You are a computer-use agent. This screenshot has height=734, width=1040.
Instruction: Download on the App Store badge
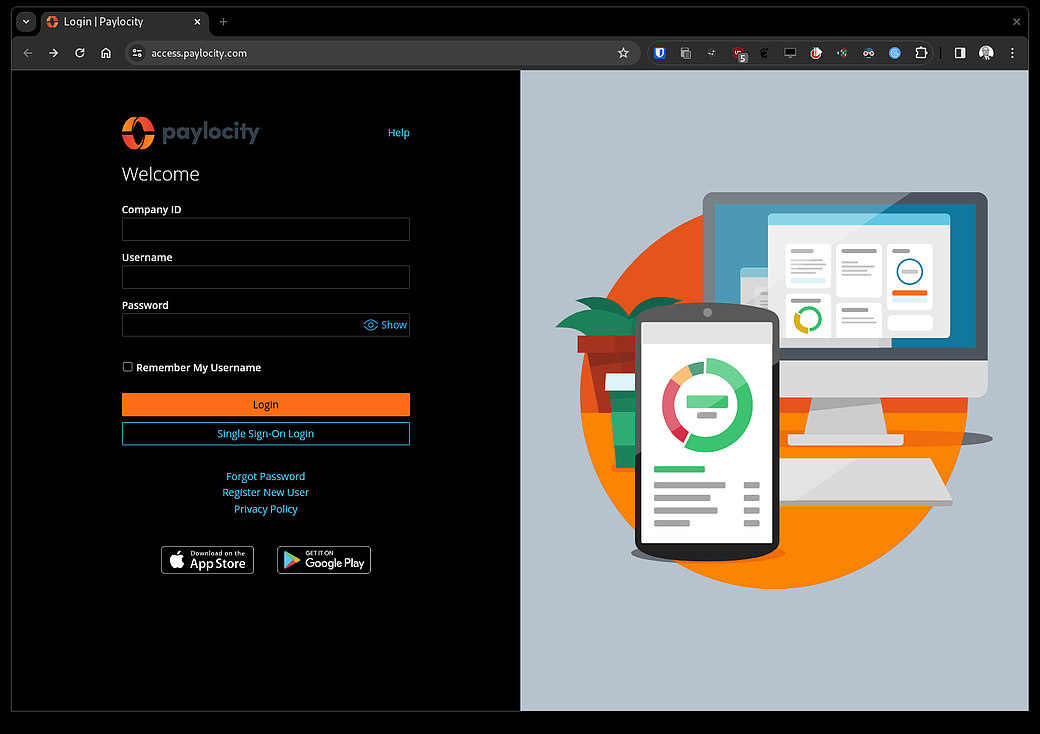pyautogui.click(x=207, y=560)
